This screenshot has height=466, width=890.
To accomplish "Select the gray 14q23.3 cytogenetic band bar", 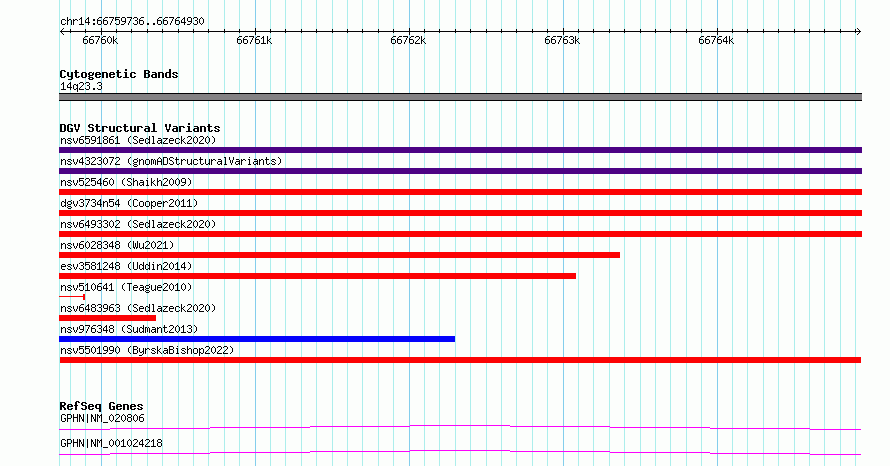I will click(x=460, y=97).
